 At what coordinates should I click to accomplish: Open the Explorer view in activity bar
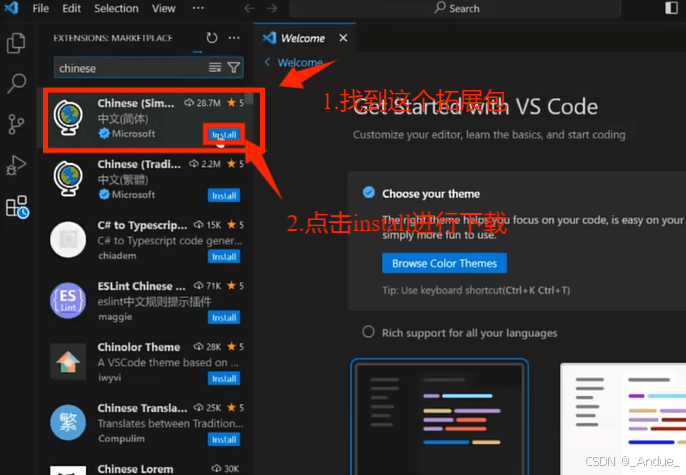click(16, 43)
